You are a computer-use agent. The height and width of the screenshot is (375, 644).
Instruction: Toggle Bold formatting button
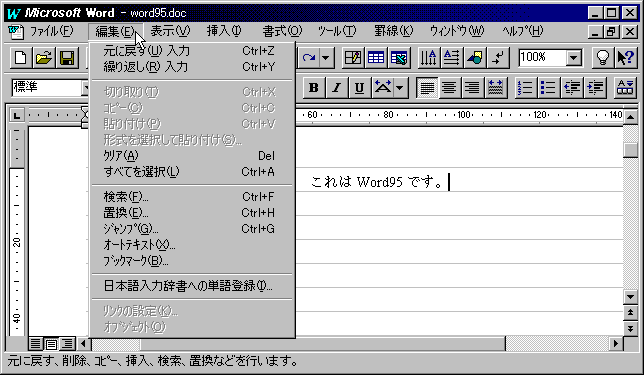pos(314,87)
